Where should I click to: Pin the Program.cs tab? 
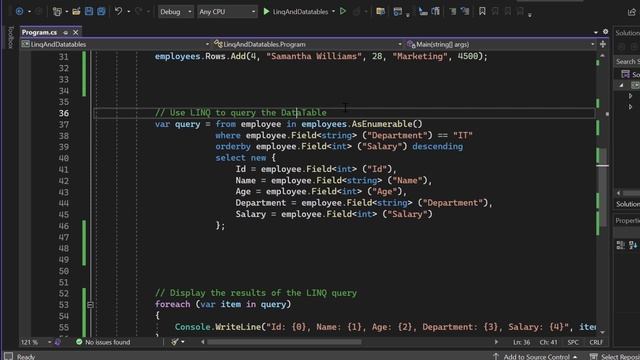point(65,32)
